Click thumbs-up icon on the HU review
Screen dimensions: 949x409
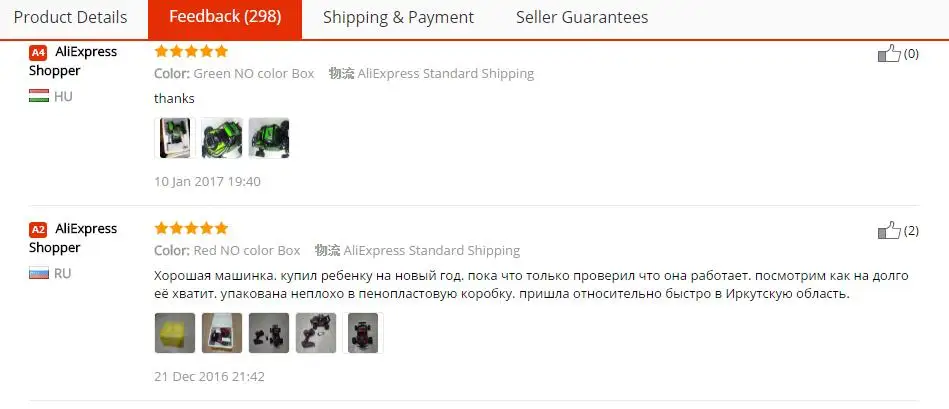click(889, 54)
